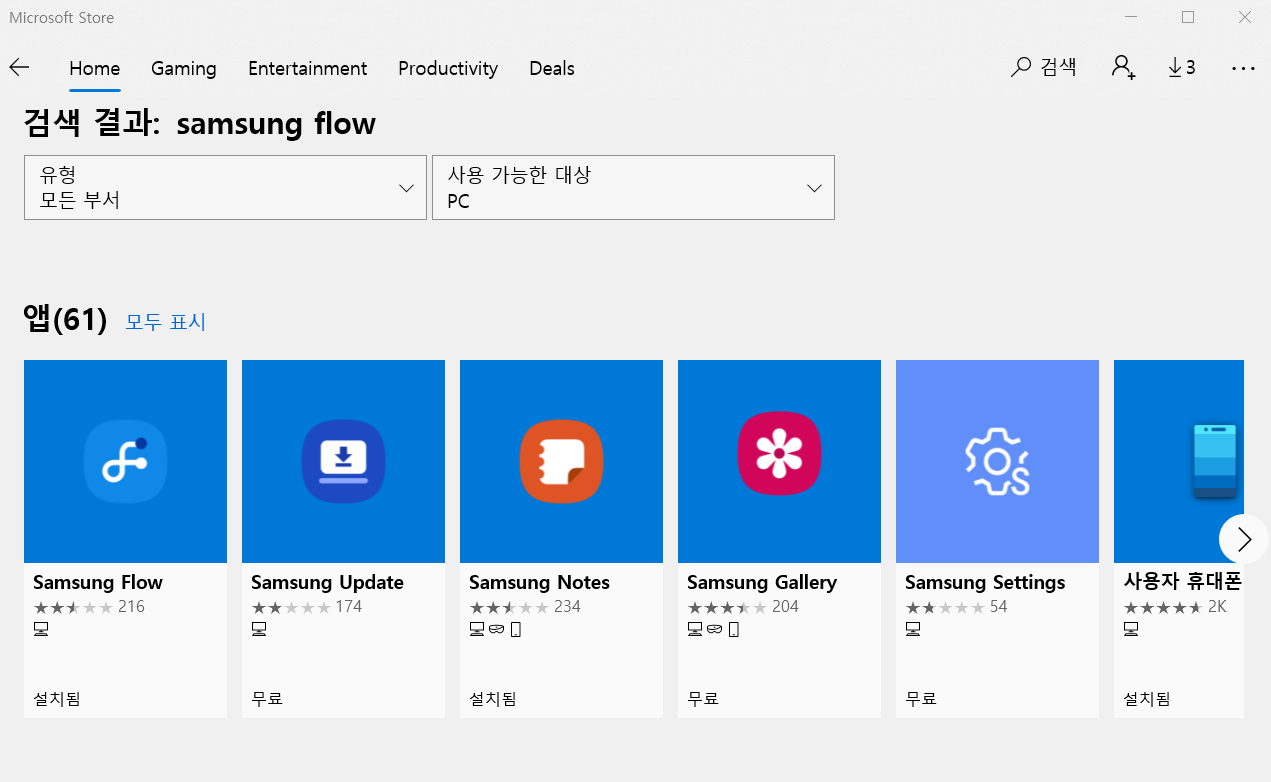Click the Samsung Gallery star rating
This screenshot has width=1271, height=782.
click(x=727, y=607)
